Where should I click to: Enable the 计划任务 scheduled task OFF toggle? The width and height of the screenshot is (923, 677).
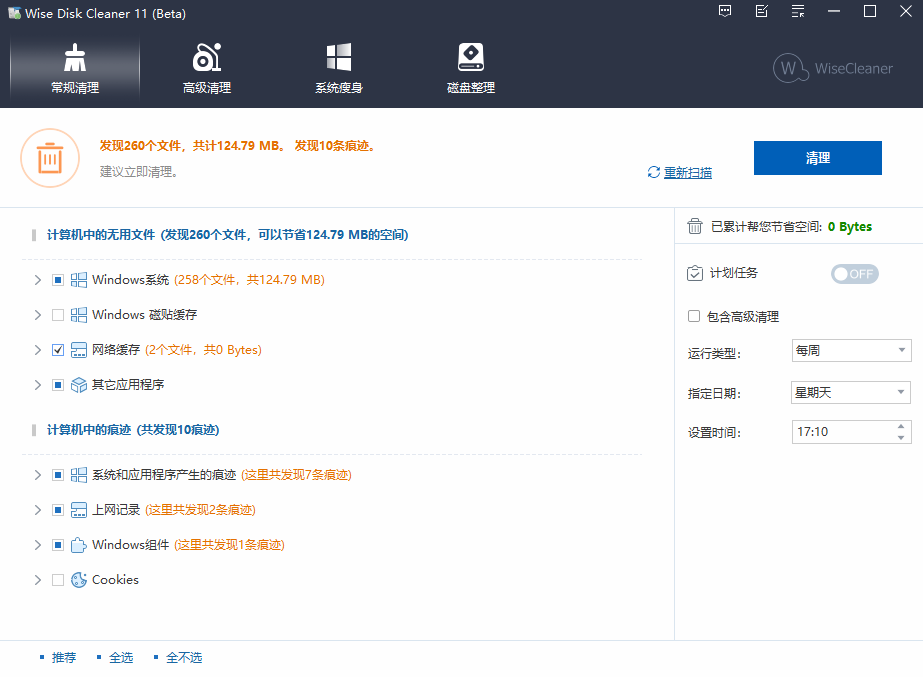pyautogui.click(x=854, y=273)
